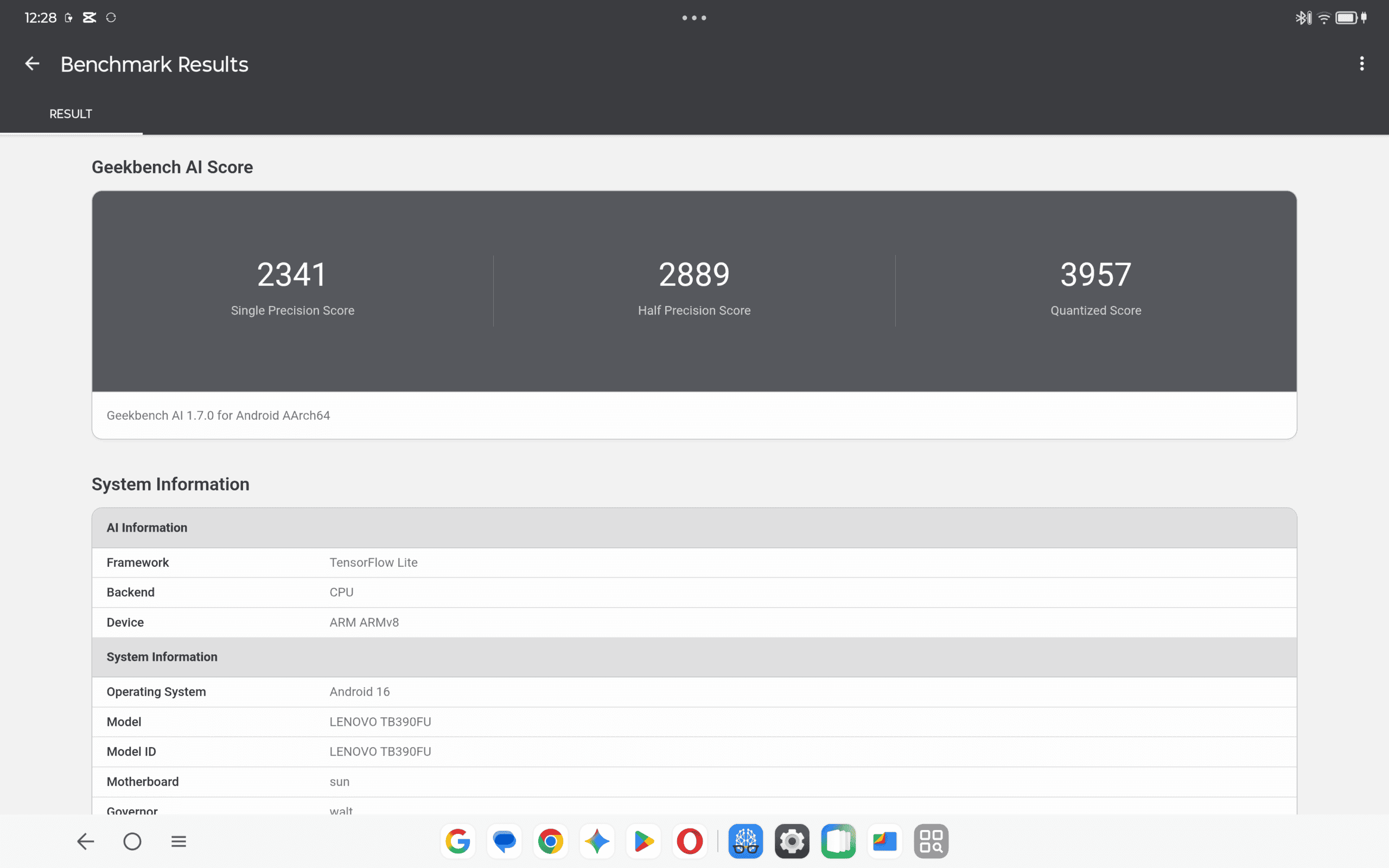Tap the System Information table subheader

click(x=694, y=657)
